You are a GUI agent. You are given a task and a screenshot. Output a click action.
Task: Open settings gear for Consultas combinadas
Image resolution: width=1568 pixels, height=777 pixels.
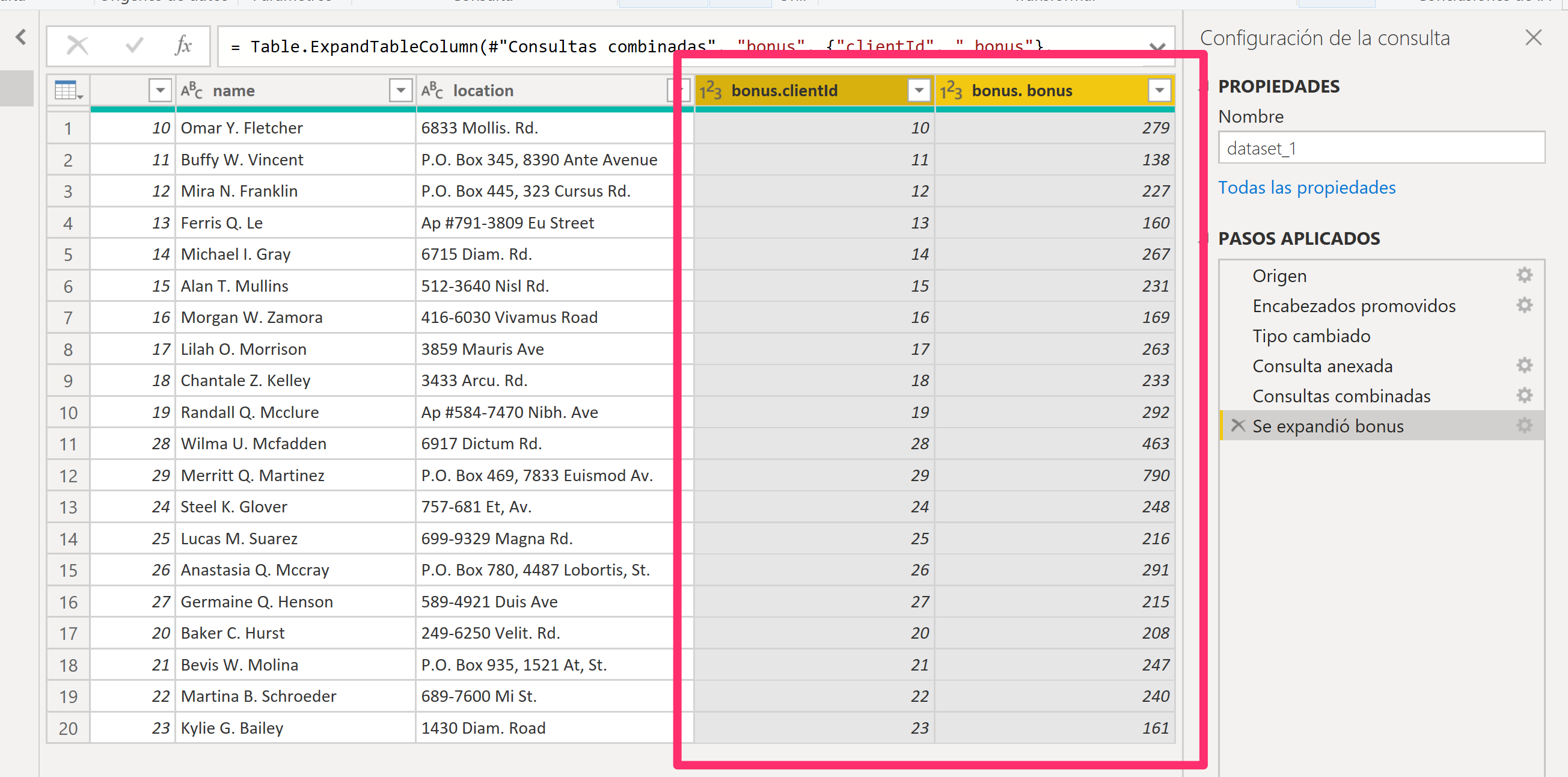point(1524,395)
